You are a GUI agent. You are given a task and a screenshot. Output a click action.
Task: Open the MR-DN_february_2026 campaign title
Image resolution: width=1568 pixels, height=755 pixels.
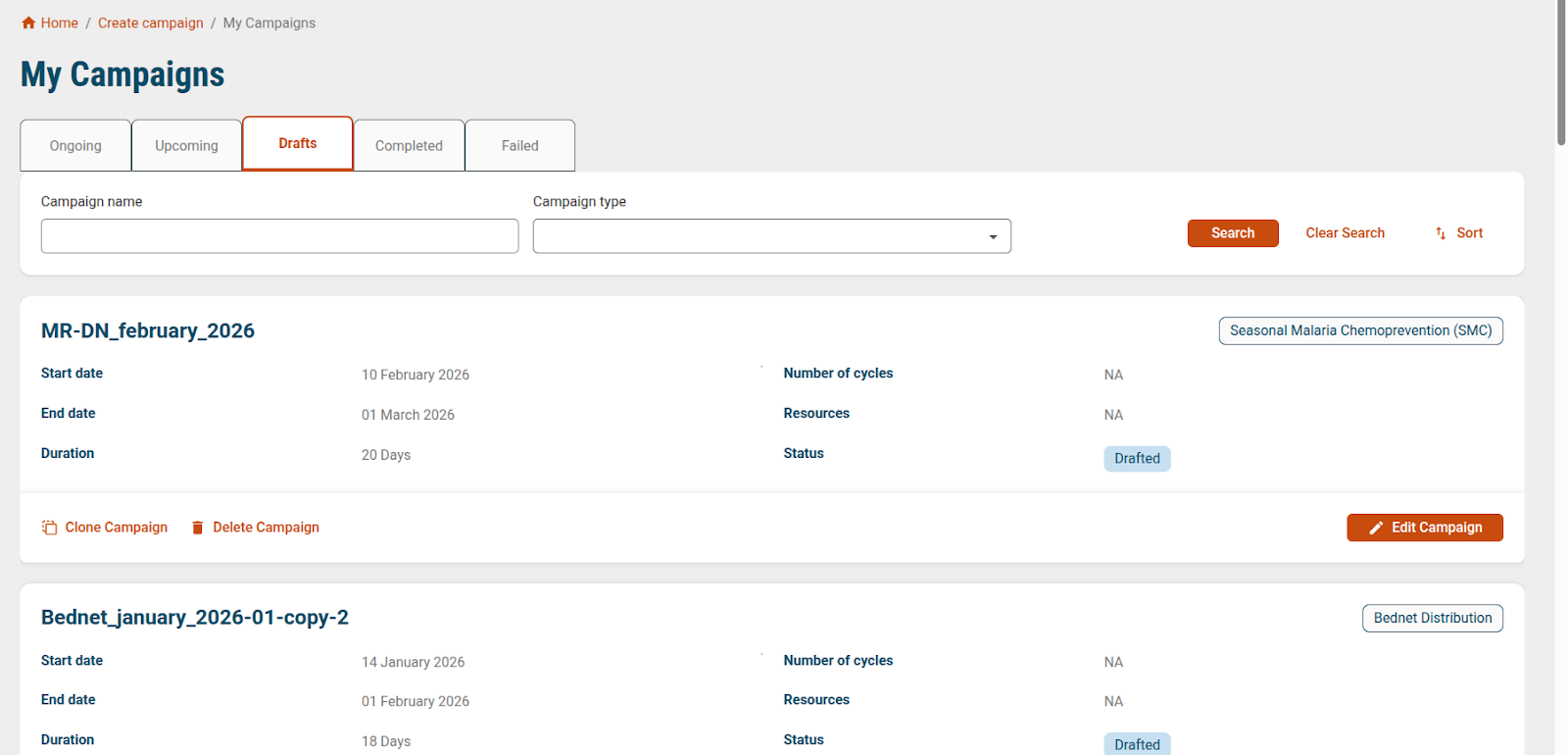pyautogui.click(x=148, y=330)
